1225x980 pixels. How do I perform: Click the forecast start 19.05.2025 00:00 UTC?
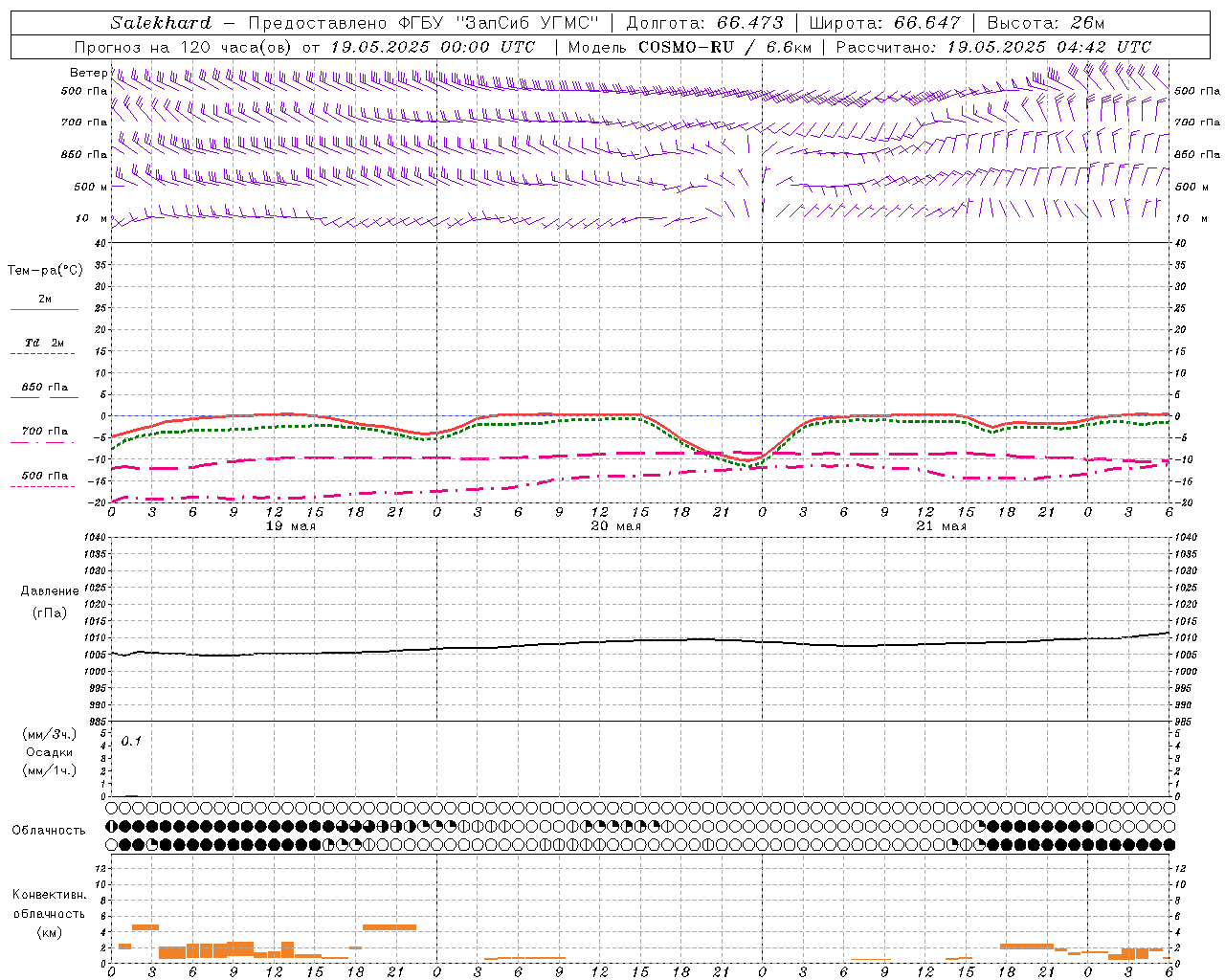coord(433,47)
